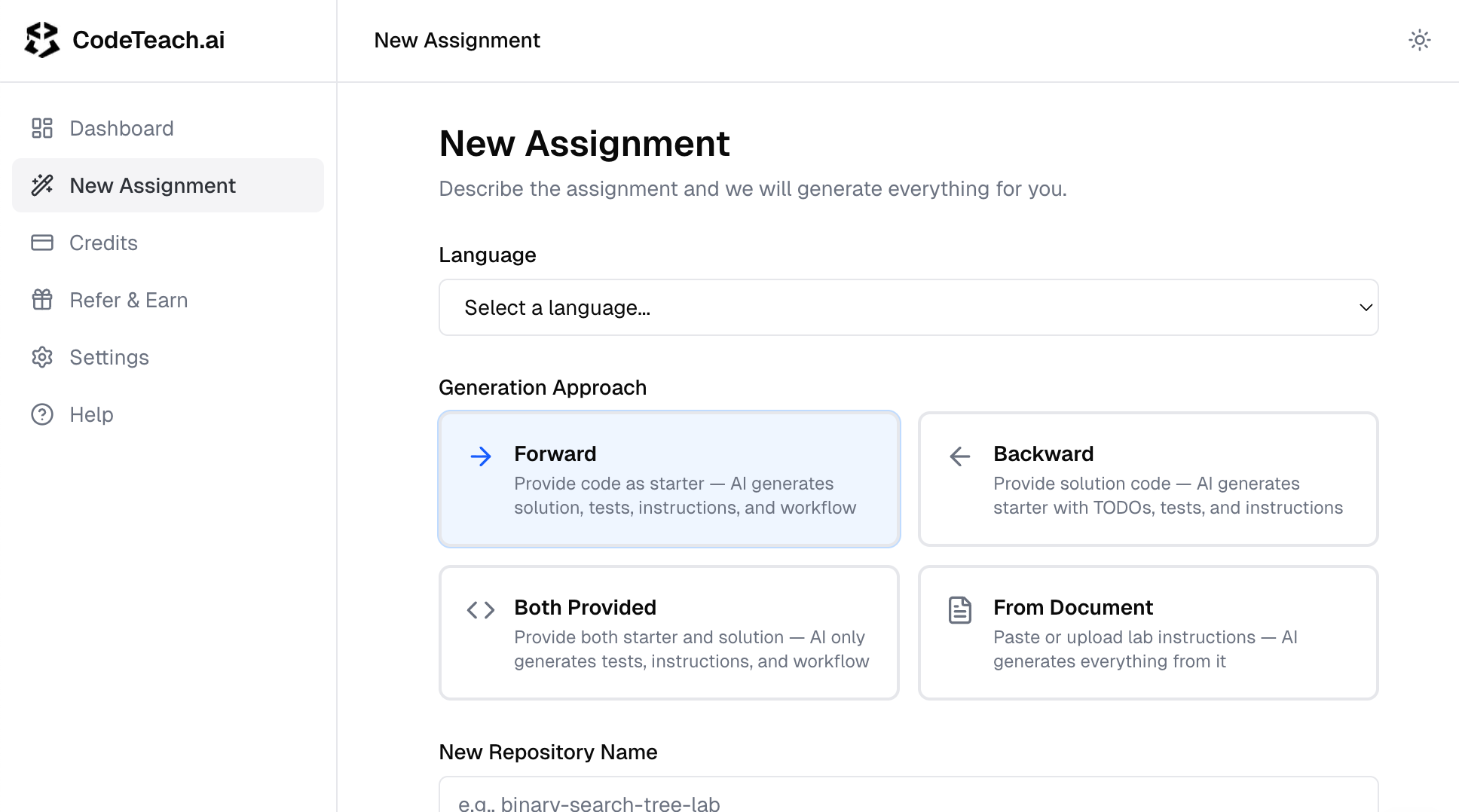
Task: Open New Assignment in the sidebar
Action: pos(168,185)
